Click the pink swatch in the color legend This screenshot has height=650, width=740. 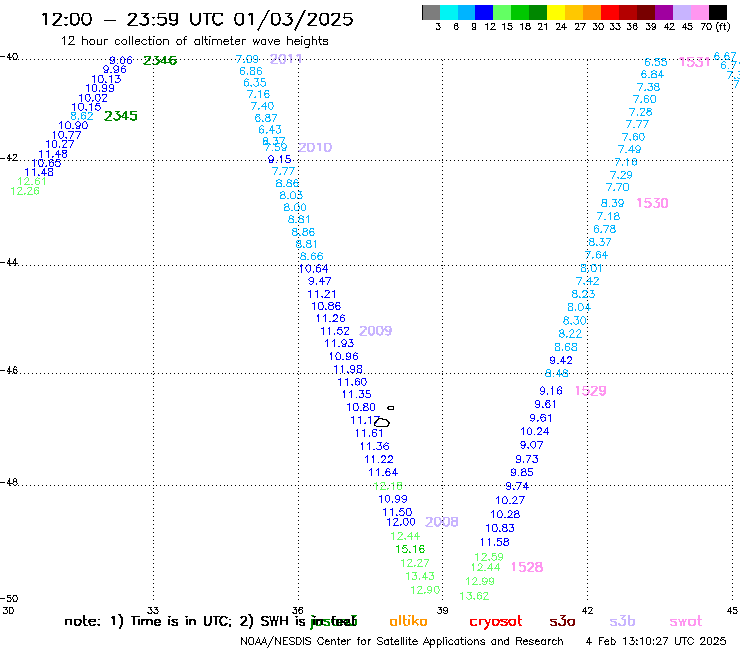click(x=700, y=12)
